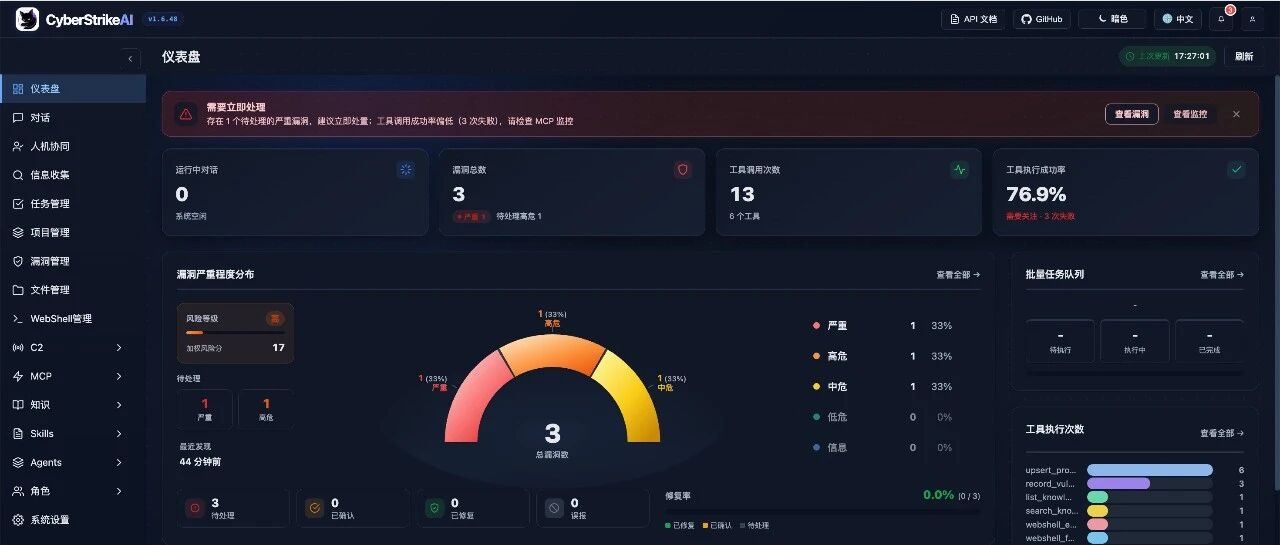The image size is (1280, 545).
Task: Open the 仪表盘 dashboard menu item
Action: (x=73, y=89)
